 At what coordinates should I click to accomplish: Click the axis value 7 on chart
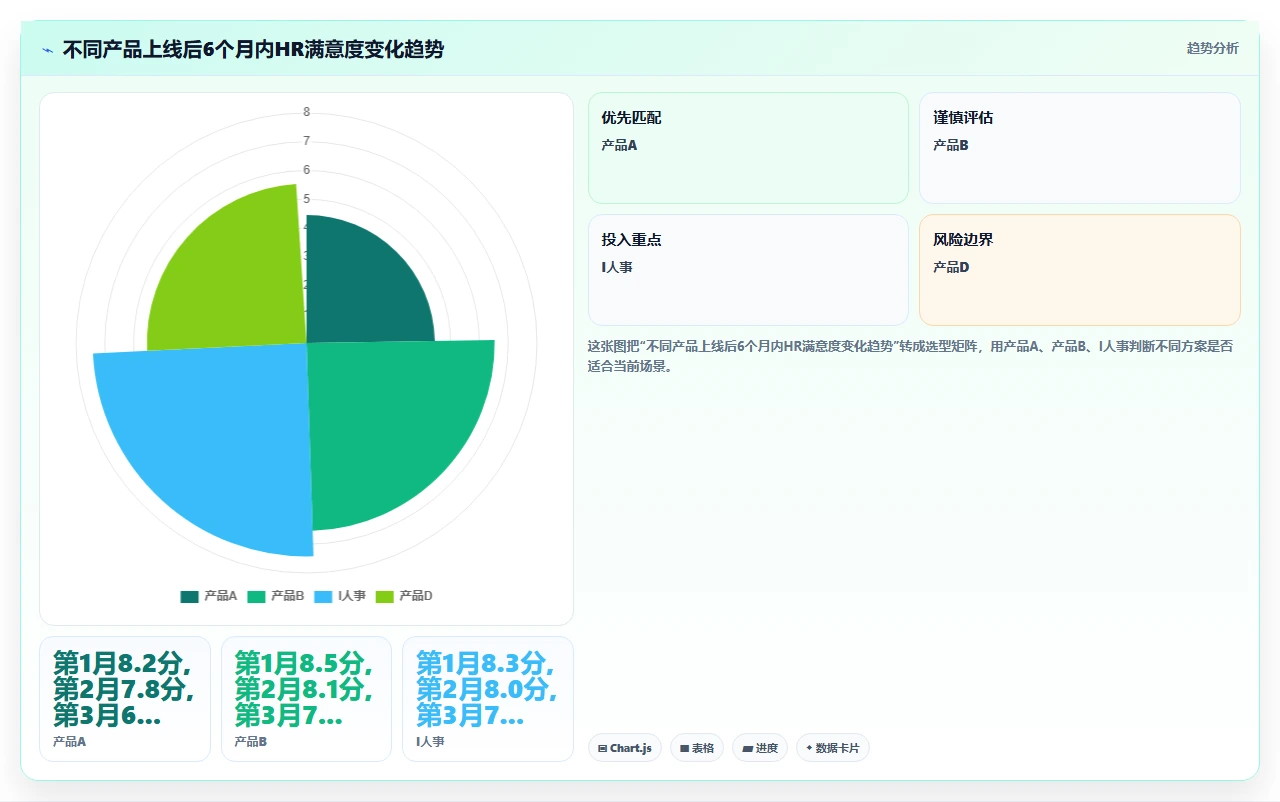307,141
